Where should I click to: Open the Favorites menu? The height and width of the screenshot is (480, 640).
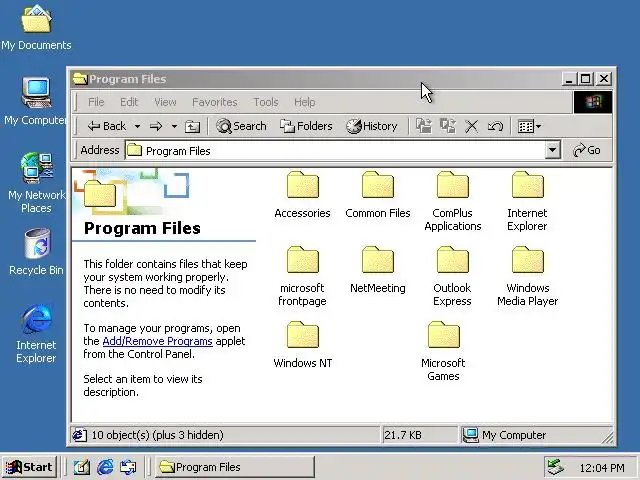coord(215,102)
